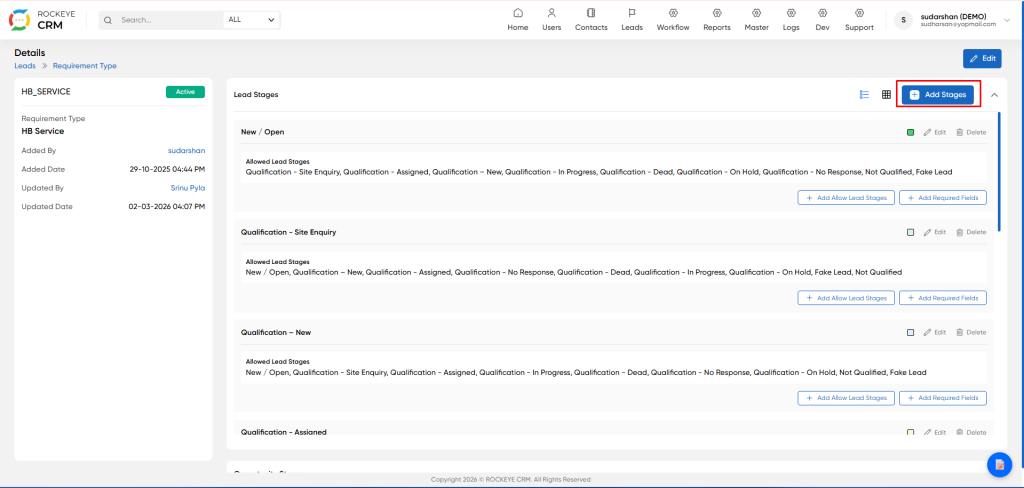
Task: Click the blue Edit button
Action: (x=982, y=58)
